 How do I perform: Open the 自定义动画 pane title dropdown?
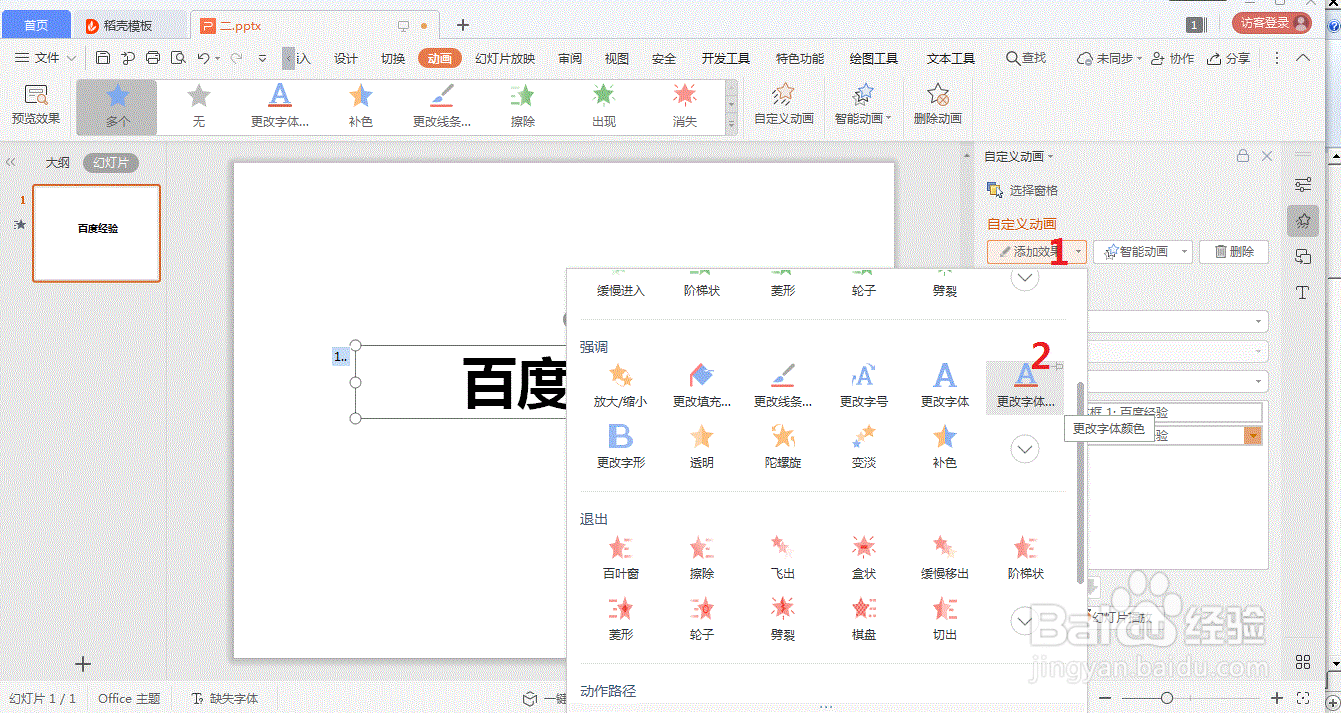[1050, 157]
